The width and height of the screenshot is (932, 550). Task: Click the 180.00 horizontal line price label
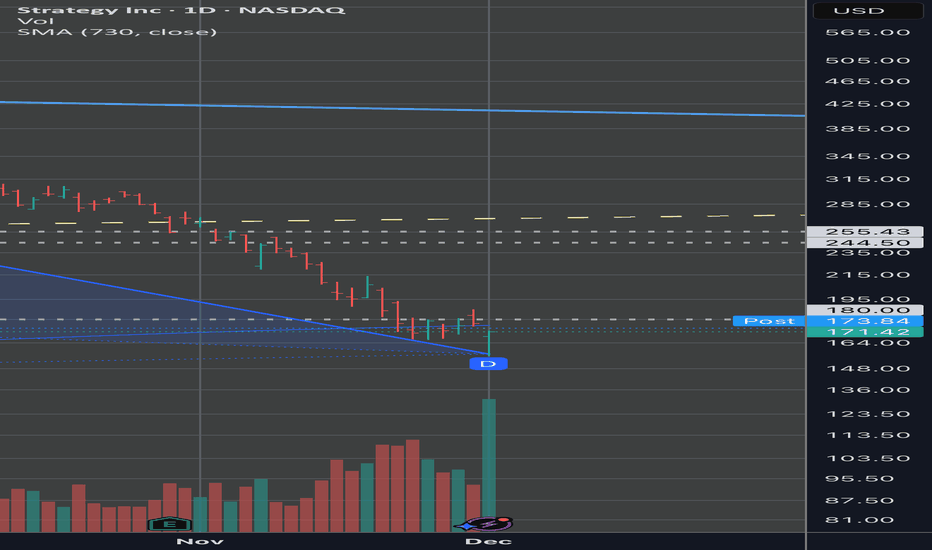pos(867,310)
